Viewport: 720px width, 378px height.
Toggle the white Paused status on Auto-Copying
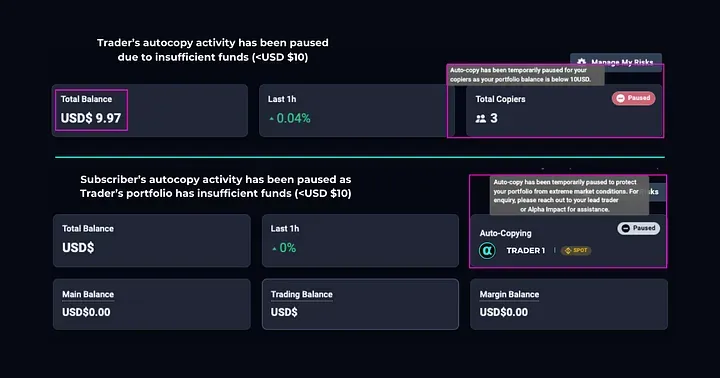click(638, 228)
